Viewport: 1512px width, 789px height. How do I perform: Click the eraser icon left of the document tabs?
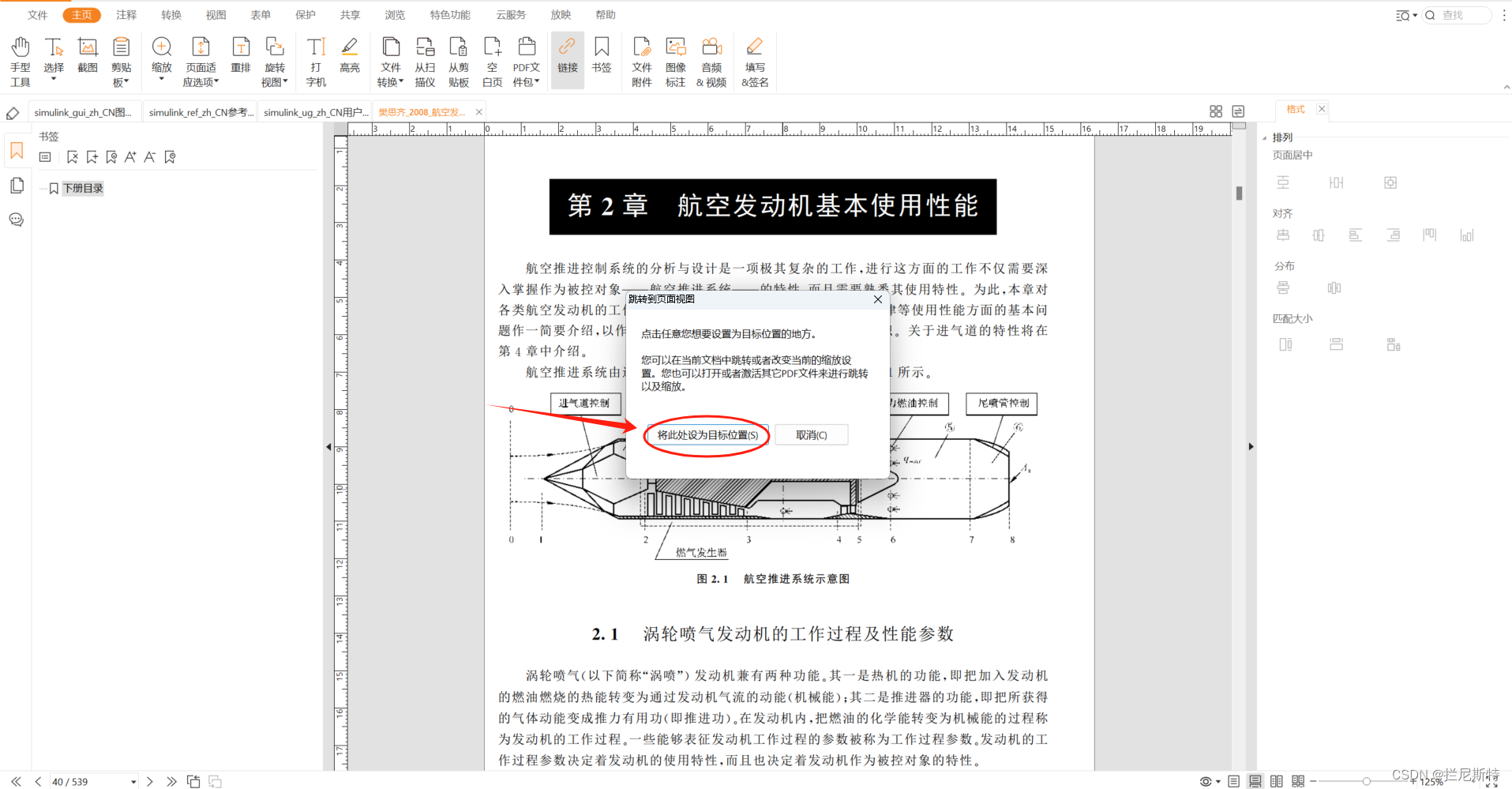click(x=13, y=113)
